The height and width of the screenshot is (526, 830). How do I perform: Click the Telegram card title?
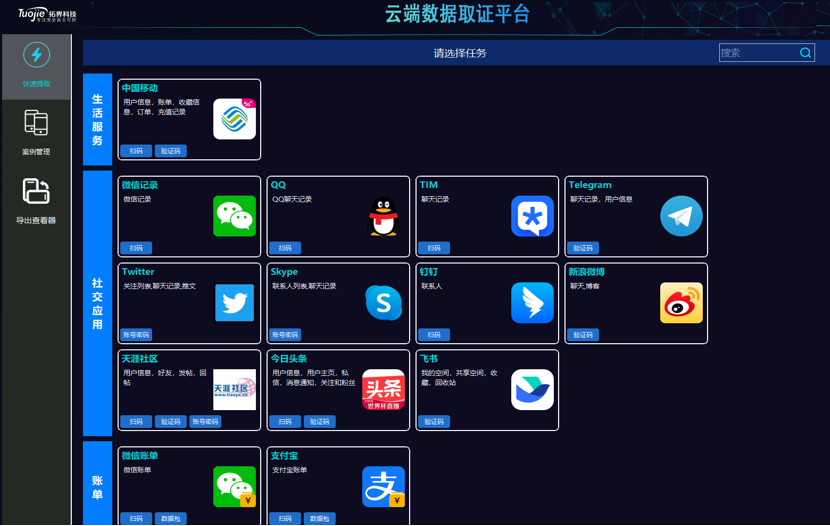pos(590,185)
